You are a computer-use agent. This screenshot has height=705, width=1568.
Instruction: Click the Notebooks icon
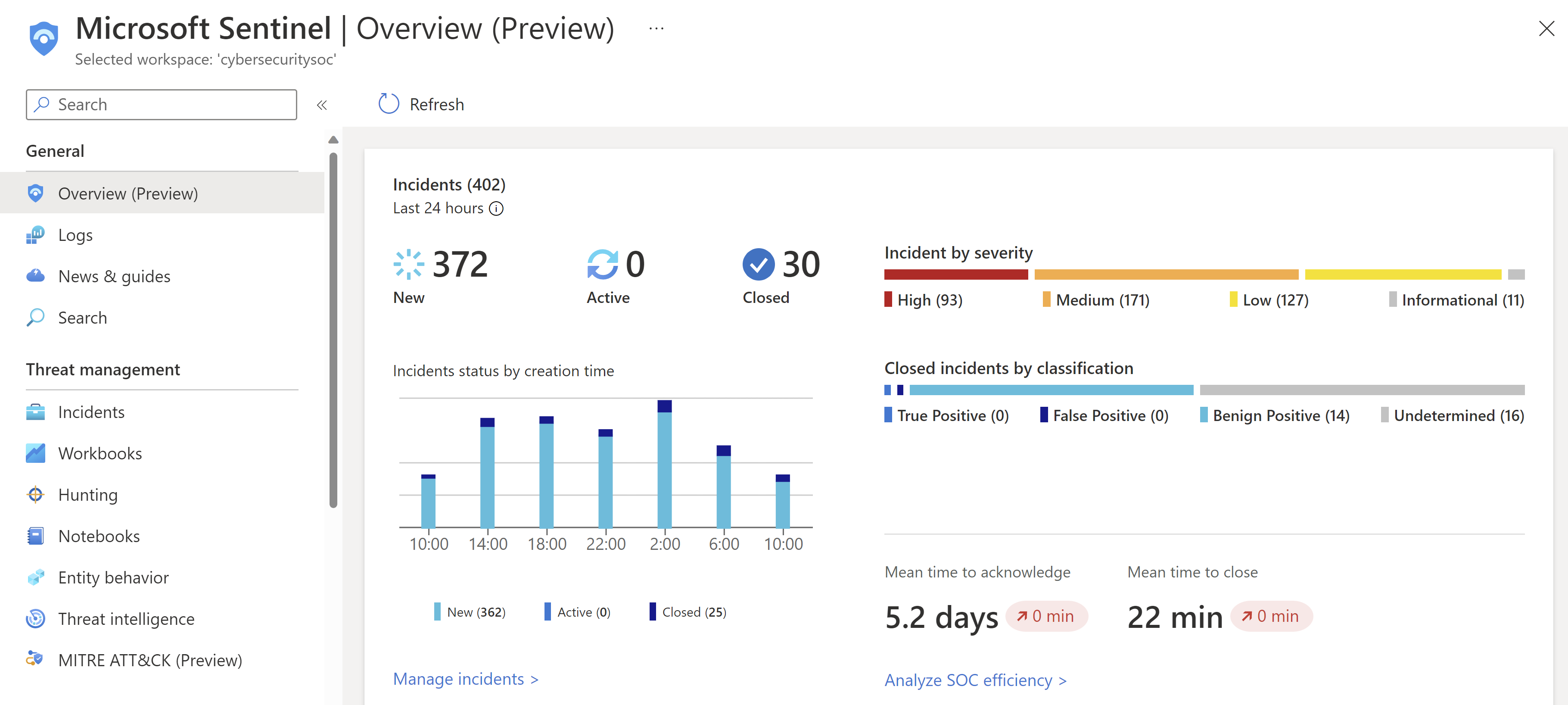tap(35, 537)
